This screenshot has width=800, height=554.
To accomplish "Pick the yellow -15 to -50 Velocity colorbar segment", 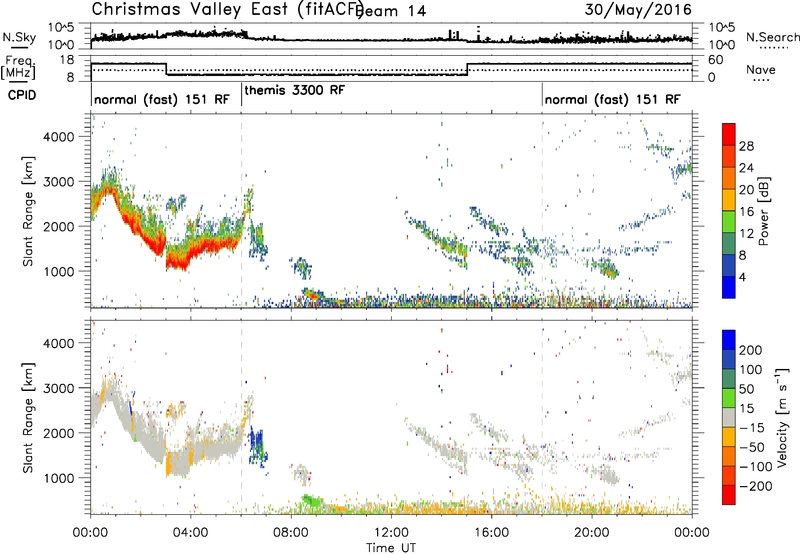I will coord(729,437).
